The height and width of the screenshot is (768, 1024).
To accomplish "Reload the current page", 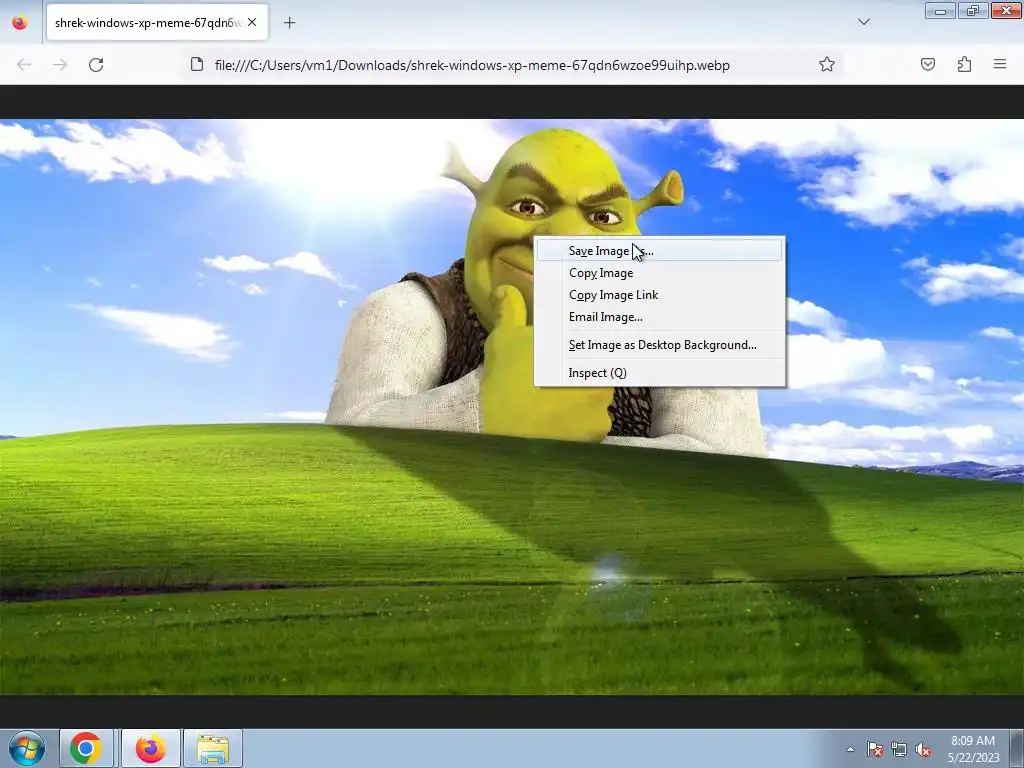I will point(96,65).
